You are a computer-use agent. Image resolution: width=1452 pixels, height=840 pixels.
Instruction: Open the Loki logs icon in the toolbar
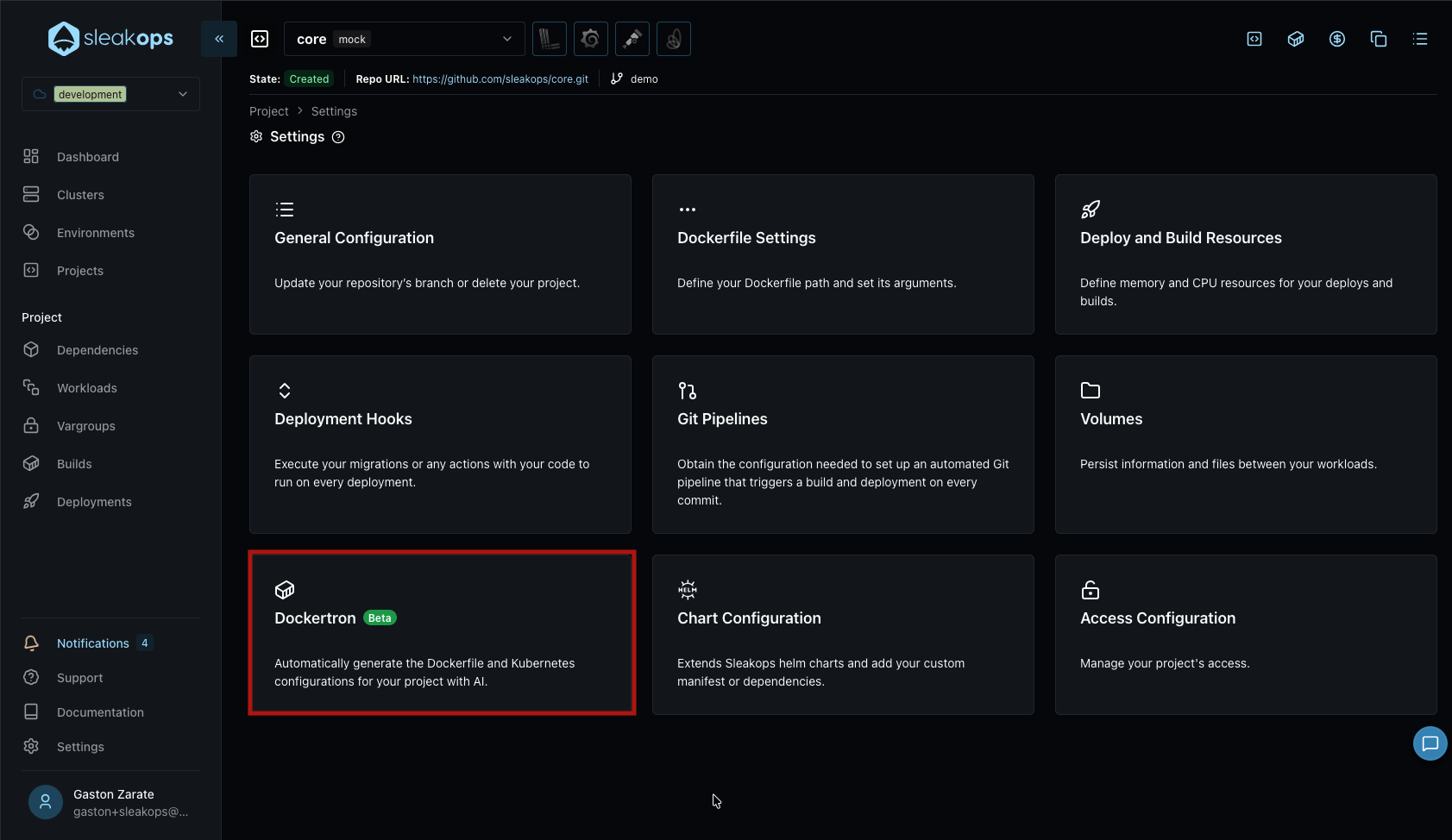click(550, 39)
